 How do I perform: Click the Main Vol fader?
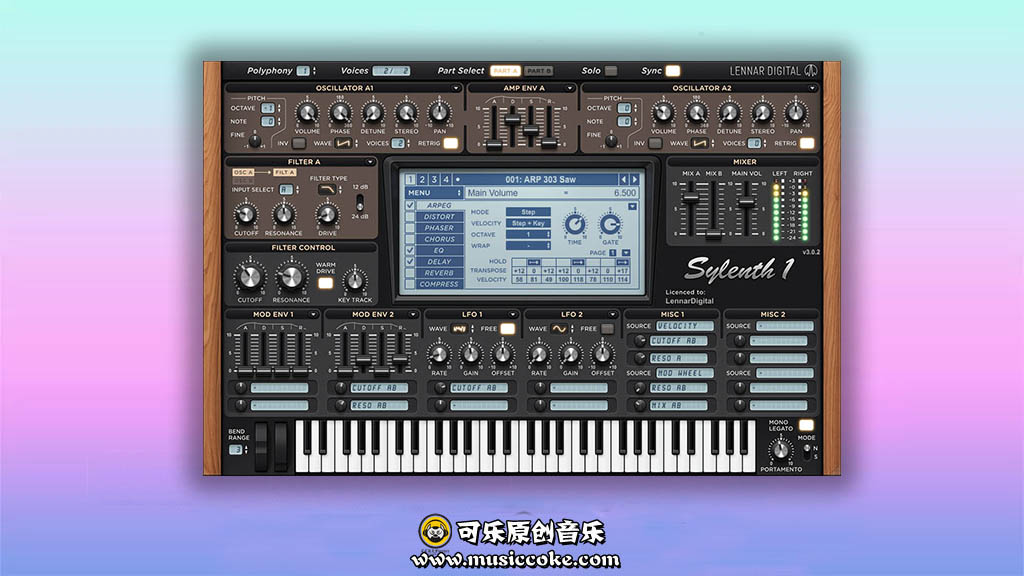[746, 203]
